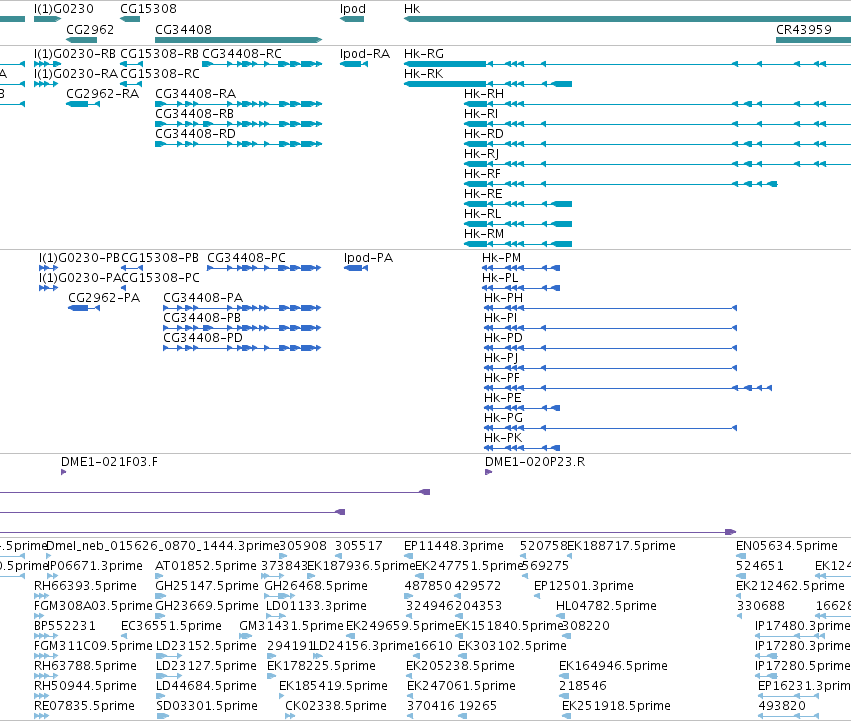Screen dimensions: 851x721
Task: Click the EK185419.5prime EST label
Action: click(333, 686)
